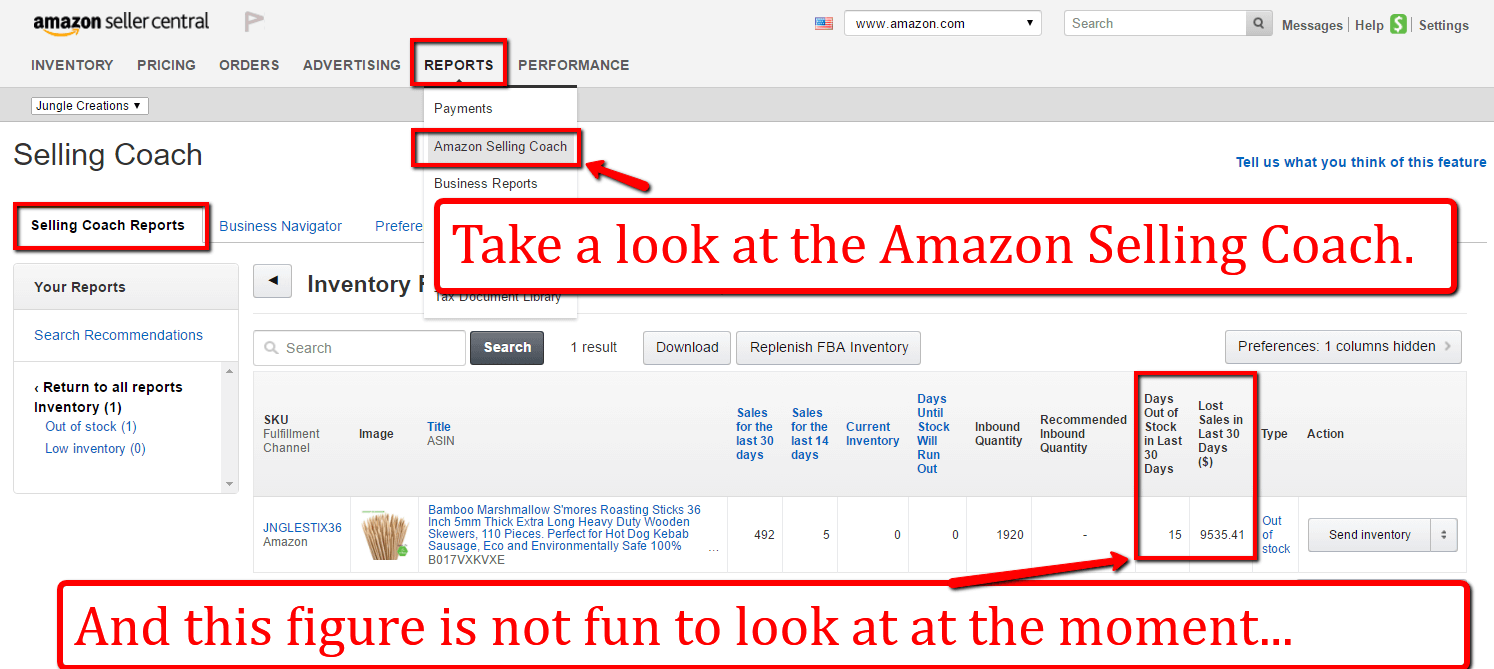Select Amazon Selling Coach menu entry
Screen dimensions: 1494x669
click(x=500, y=146)
